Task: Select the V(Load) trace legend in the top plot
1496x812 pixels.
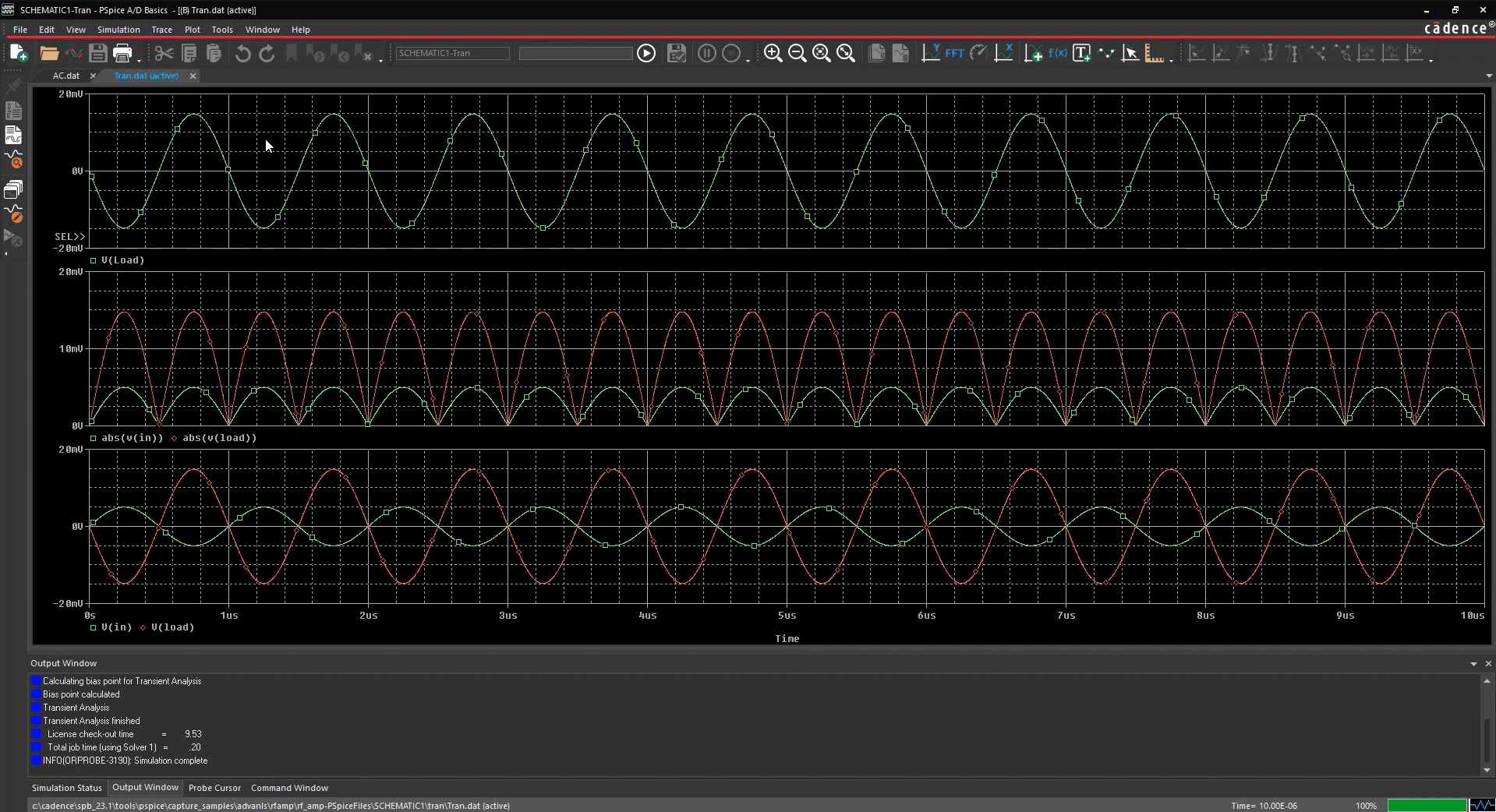Action: tap(122, 260)
